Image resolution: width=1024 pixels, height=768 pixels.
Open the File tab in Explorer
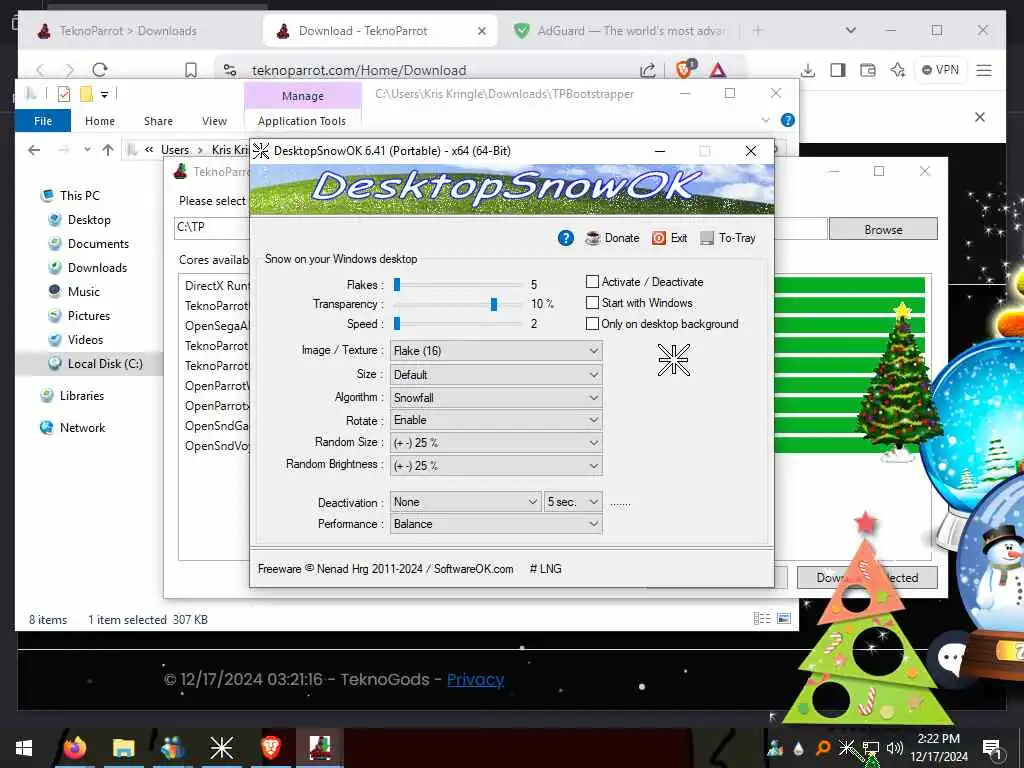pyautogui.click(x=43, y=121)
